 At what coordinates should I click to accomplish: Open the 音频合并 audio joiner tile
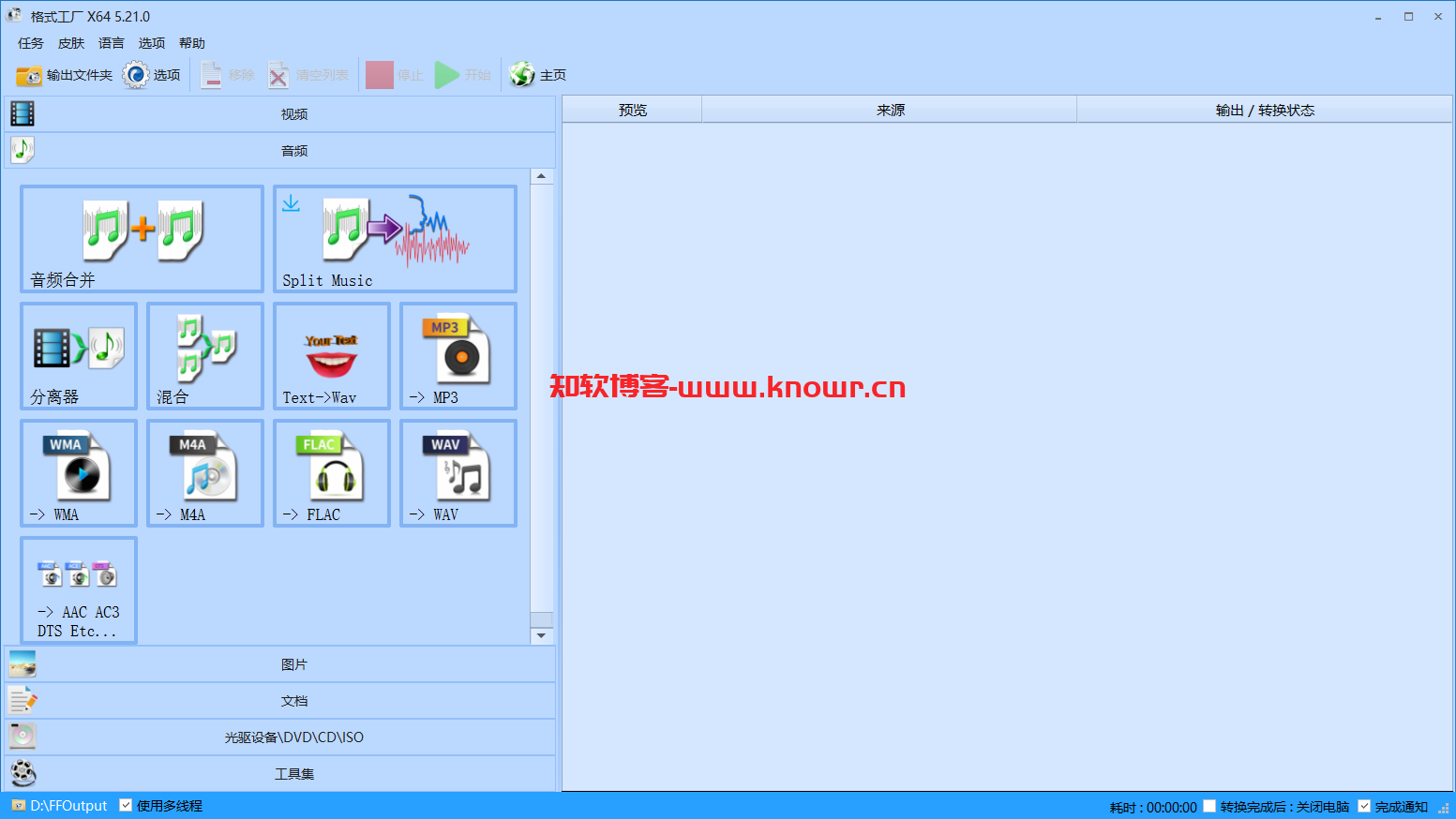(x=142, y=239)
